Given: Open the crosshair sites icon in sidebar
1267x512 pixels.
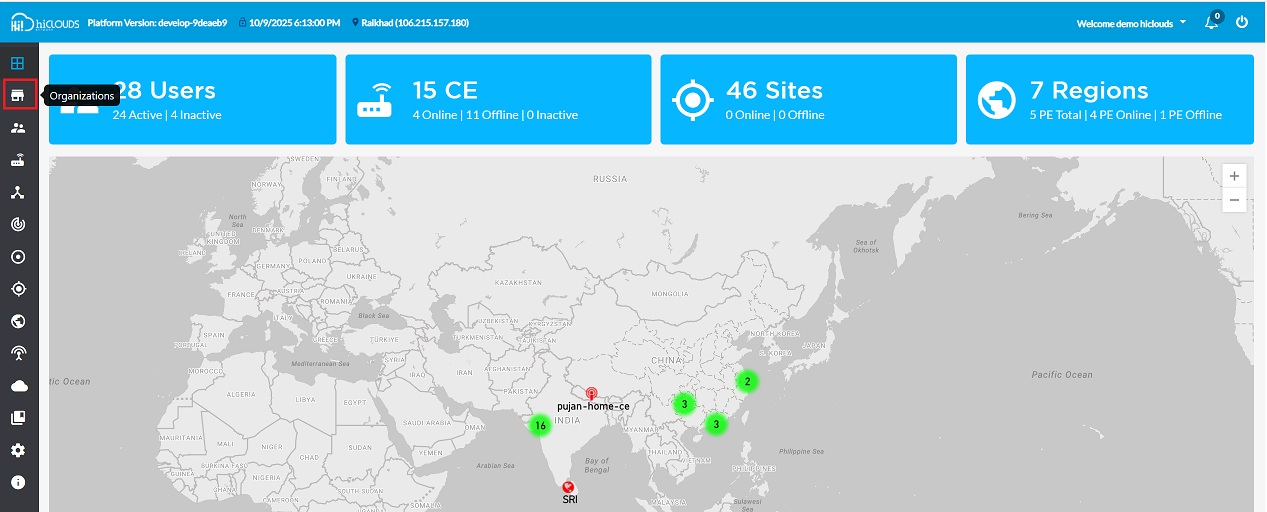Looking at the screenshot, I should 17,289.
